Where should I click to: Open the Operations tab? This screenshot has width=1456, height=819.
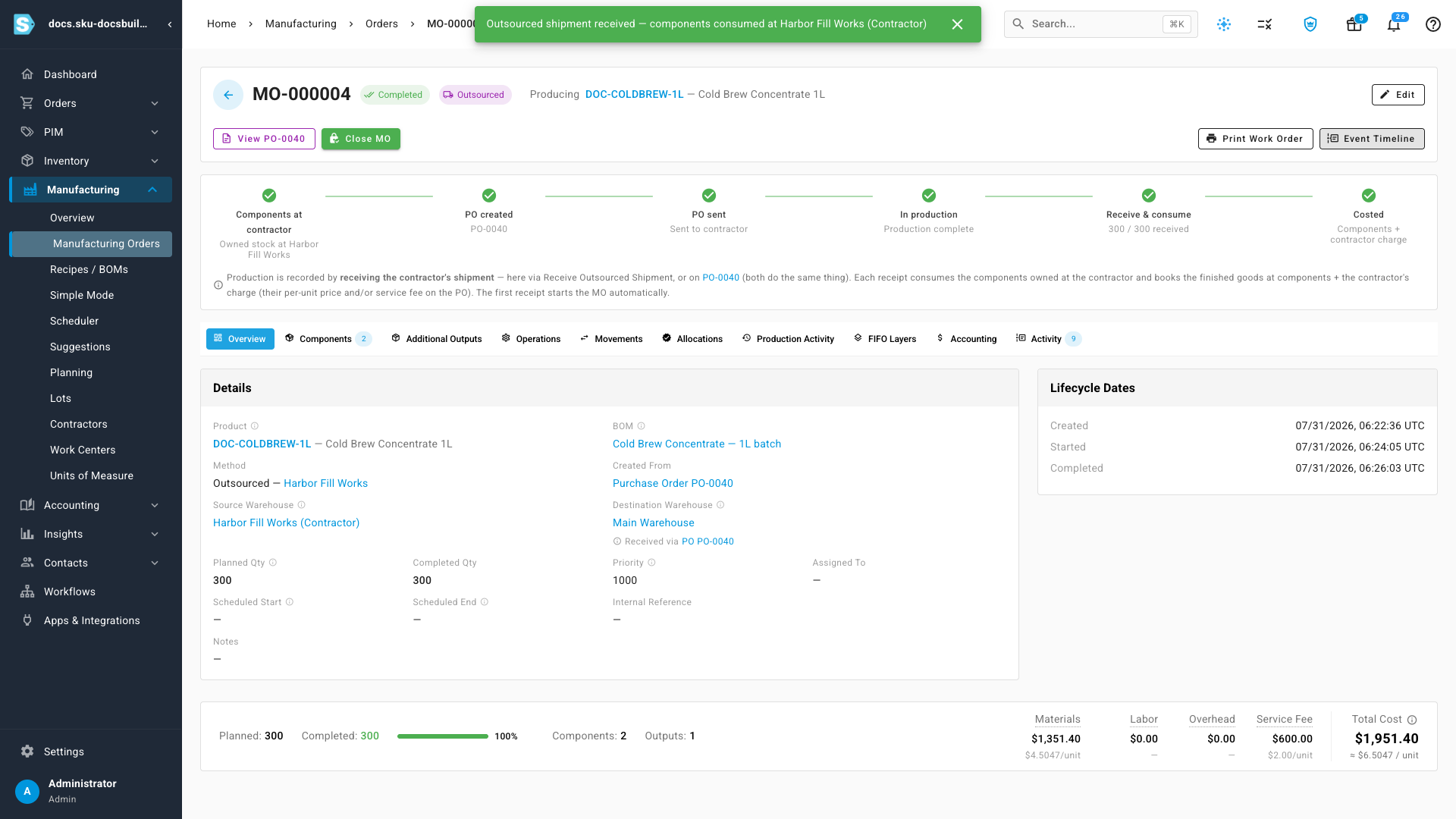coord(531,339)
